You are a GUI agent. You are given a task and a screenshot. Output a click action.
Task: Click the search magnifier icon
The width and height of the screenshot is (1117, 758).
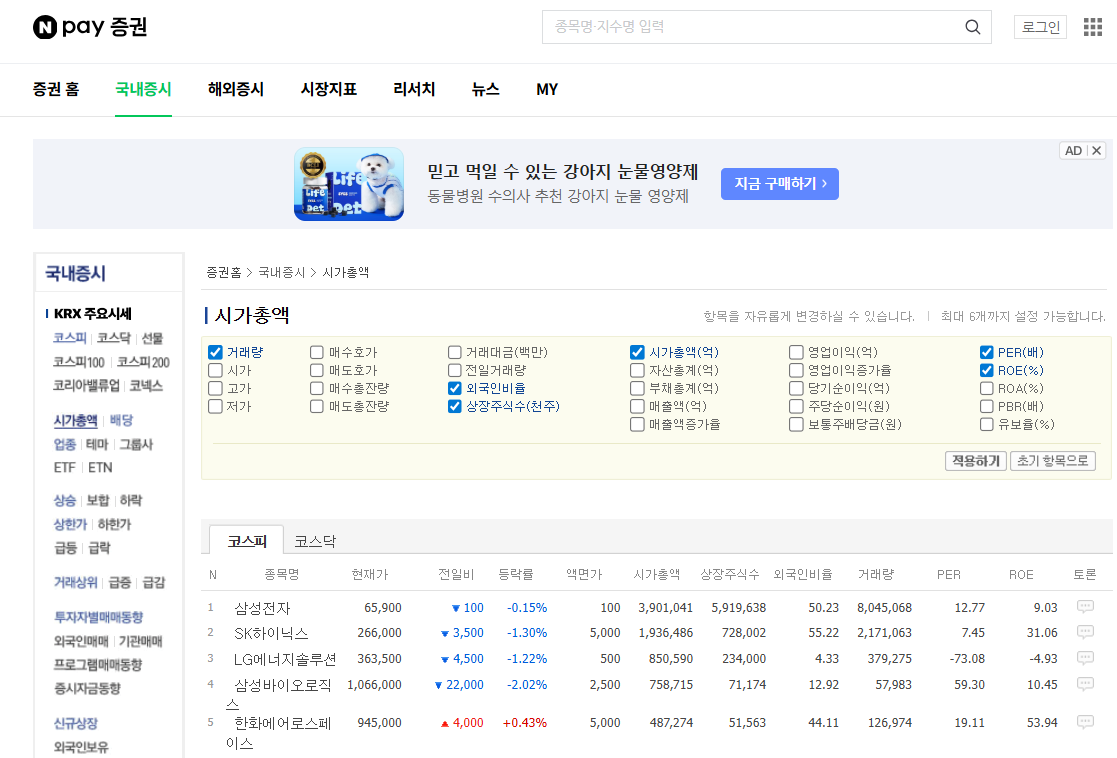click(972, 27)
